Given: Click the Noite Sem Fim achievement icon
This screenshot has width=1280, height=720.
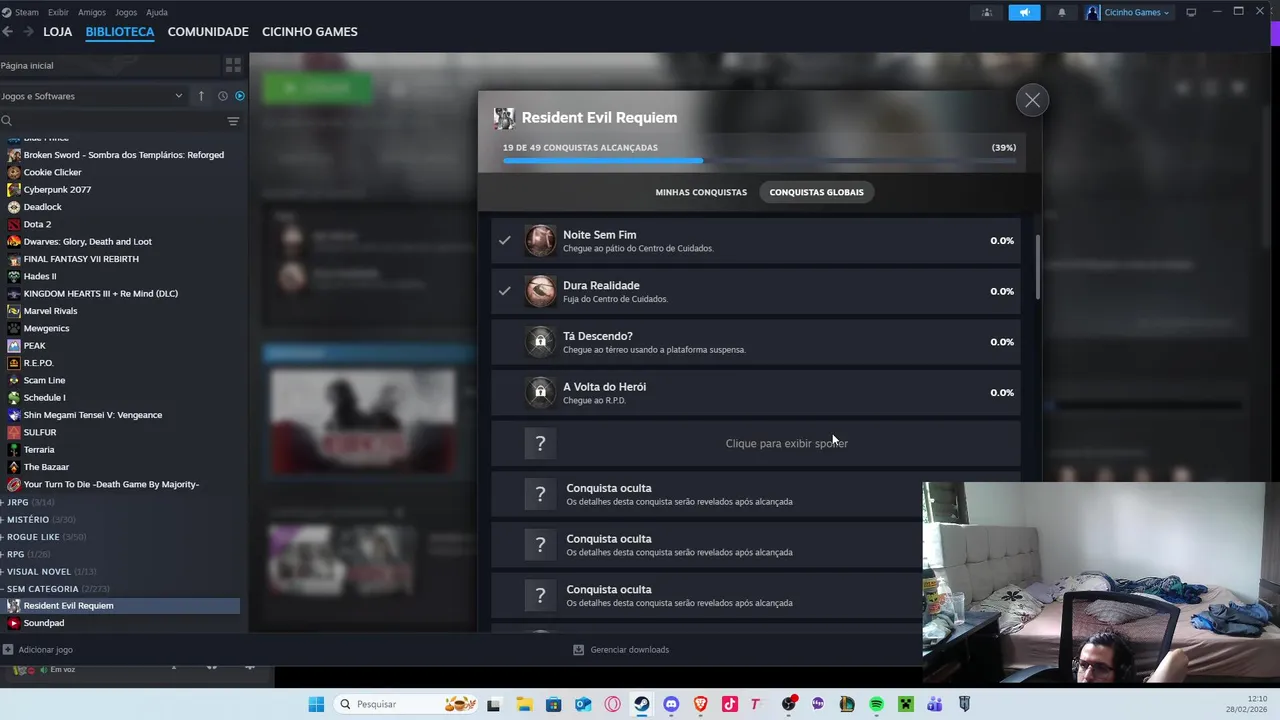Looking at the screenshot, I should pos(540,240).
